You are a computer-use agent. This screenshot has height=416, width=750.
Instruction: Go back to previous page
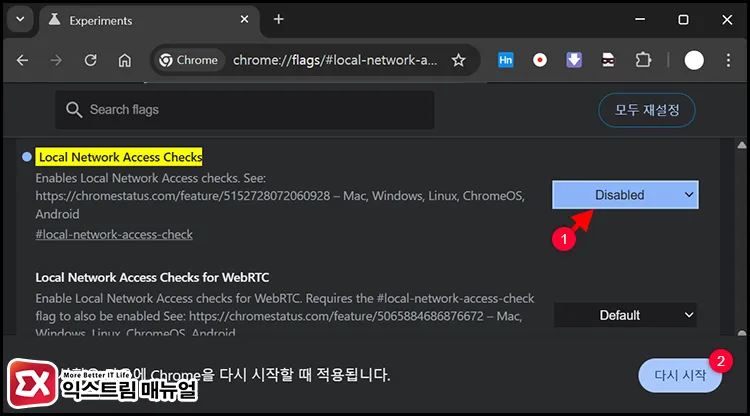(22, 60)
